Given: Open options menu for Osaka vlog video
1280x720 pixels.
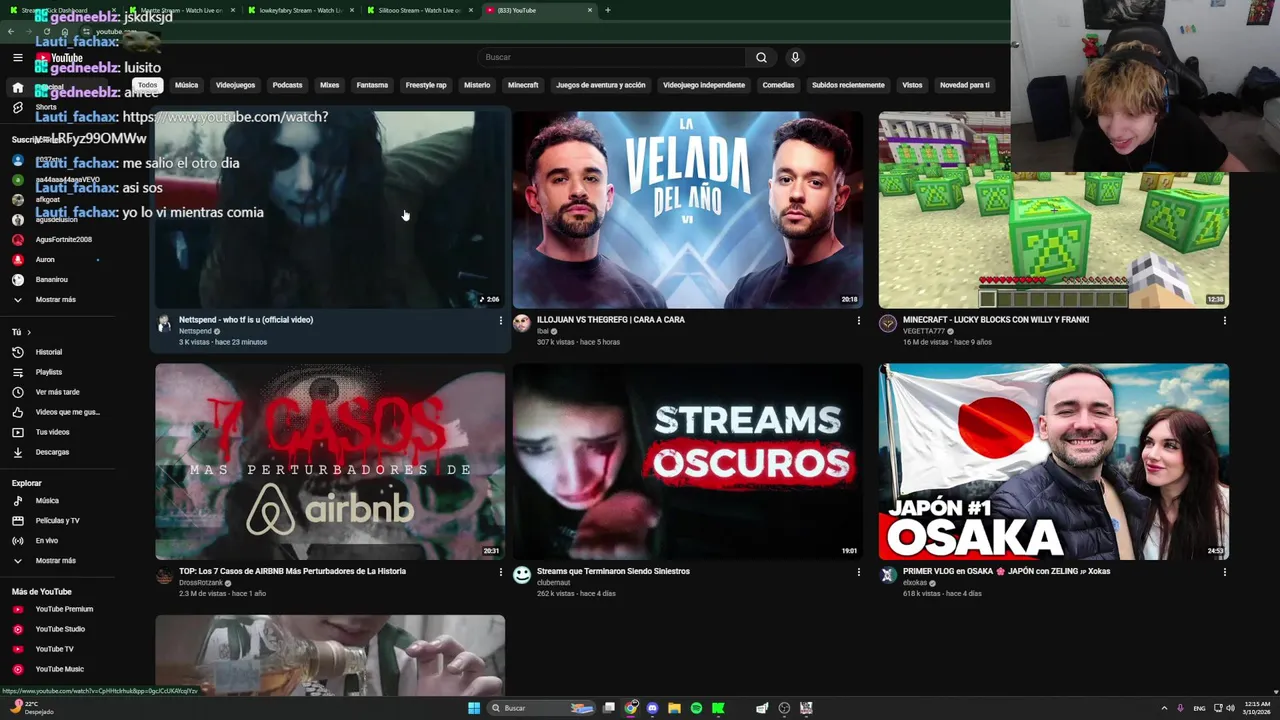Looking at the screenshot, I should (x=1224, y=572).
